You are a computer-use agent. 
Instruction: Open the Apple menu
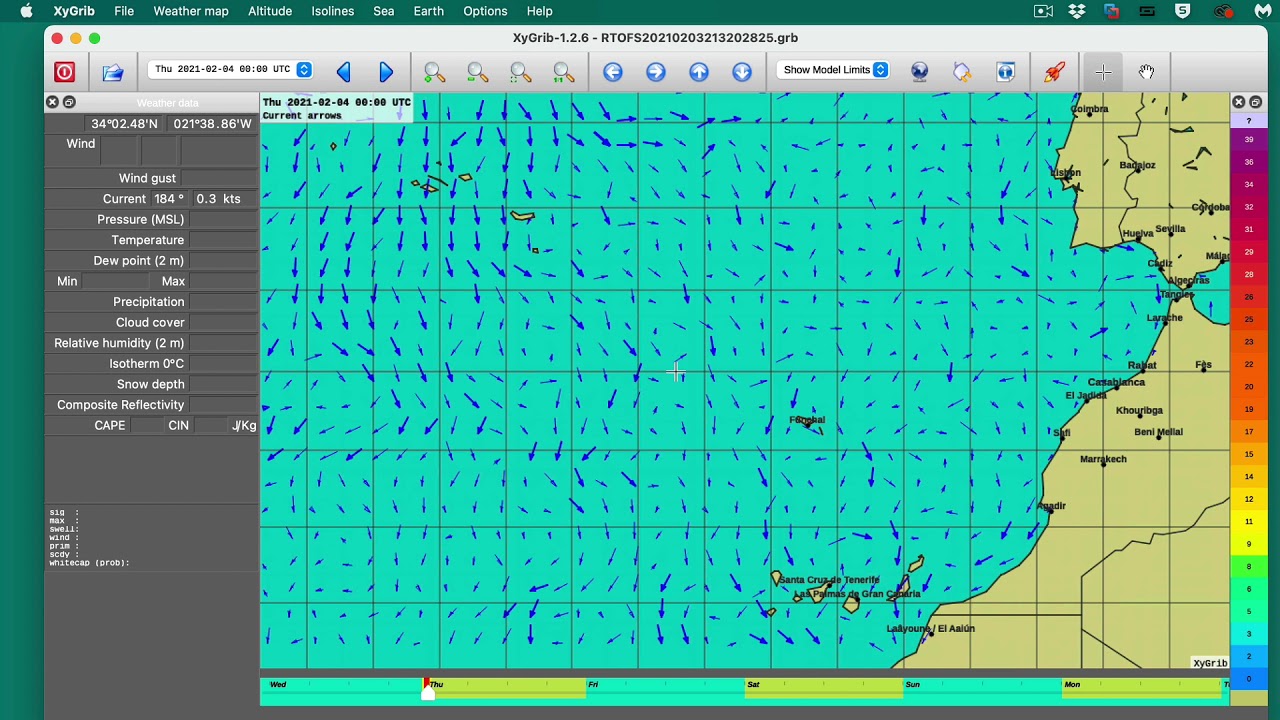[x=26, y=11]
